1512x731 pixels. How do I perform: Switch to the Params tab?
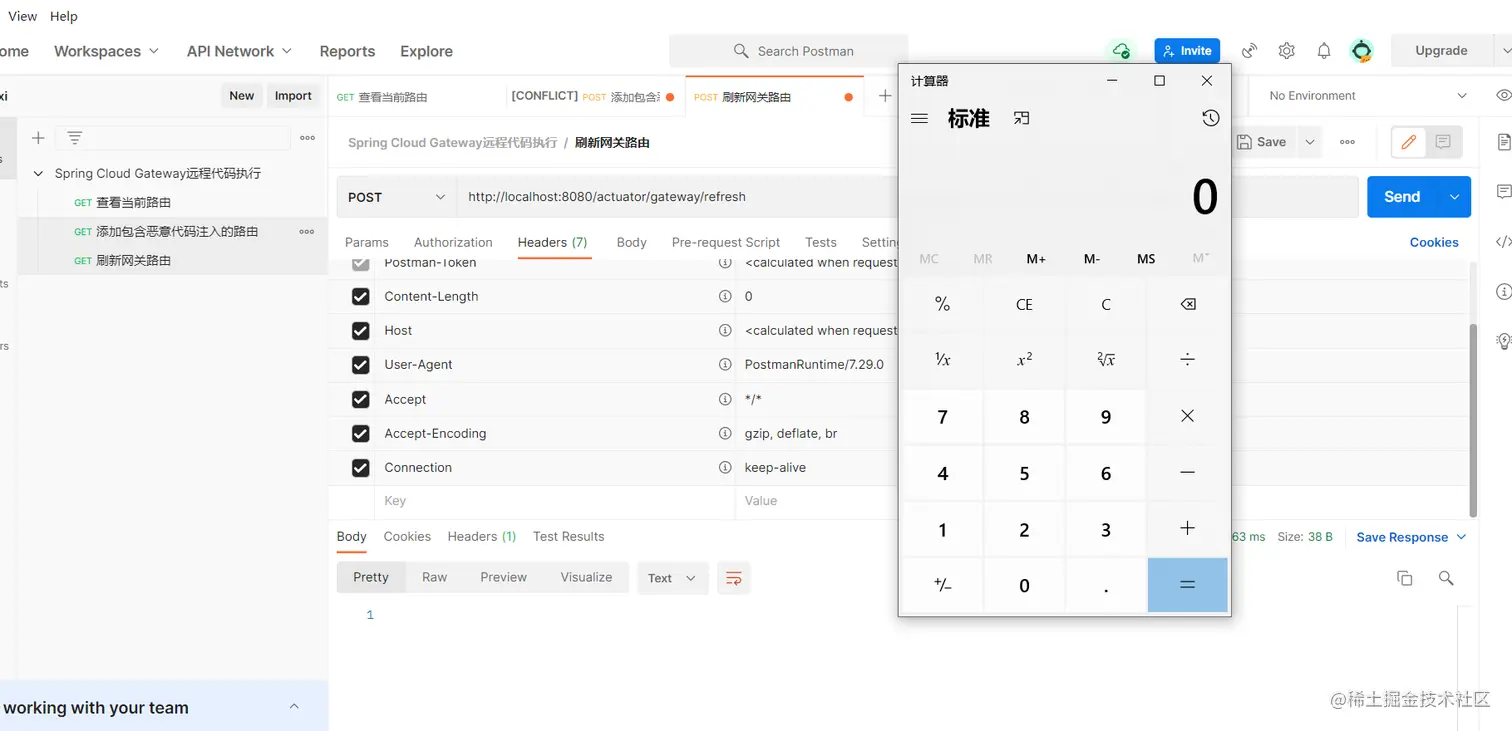point(367,242)
